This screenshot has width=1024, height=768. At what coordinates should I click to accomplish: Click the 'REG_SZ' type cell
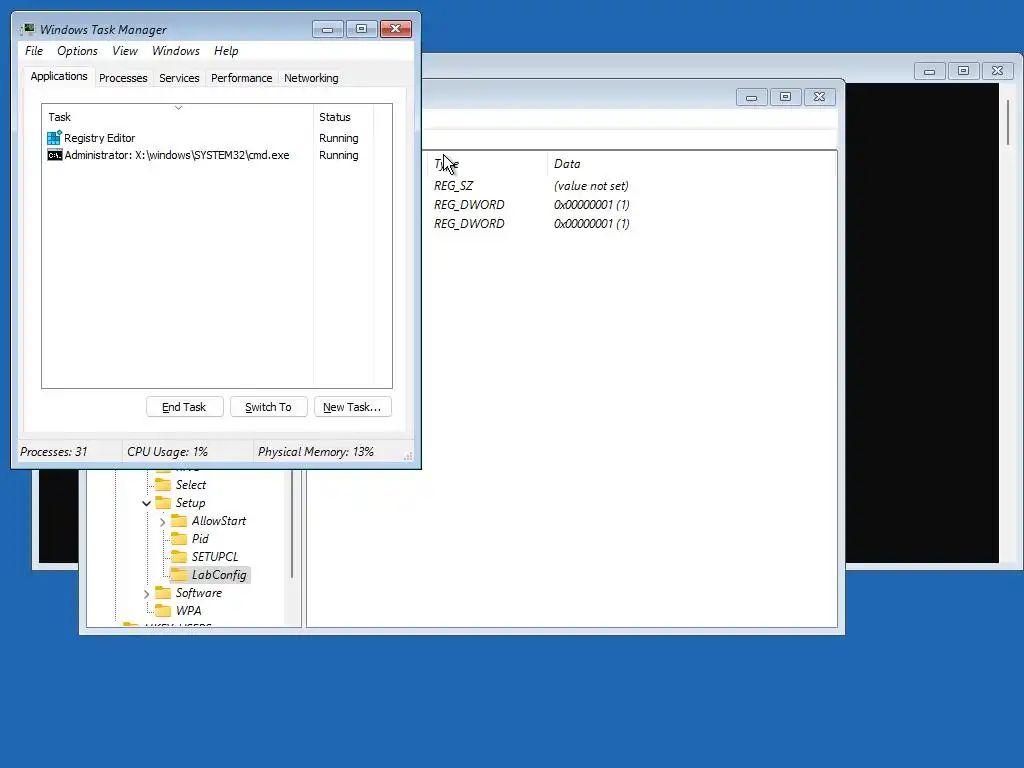453,185
